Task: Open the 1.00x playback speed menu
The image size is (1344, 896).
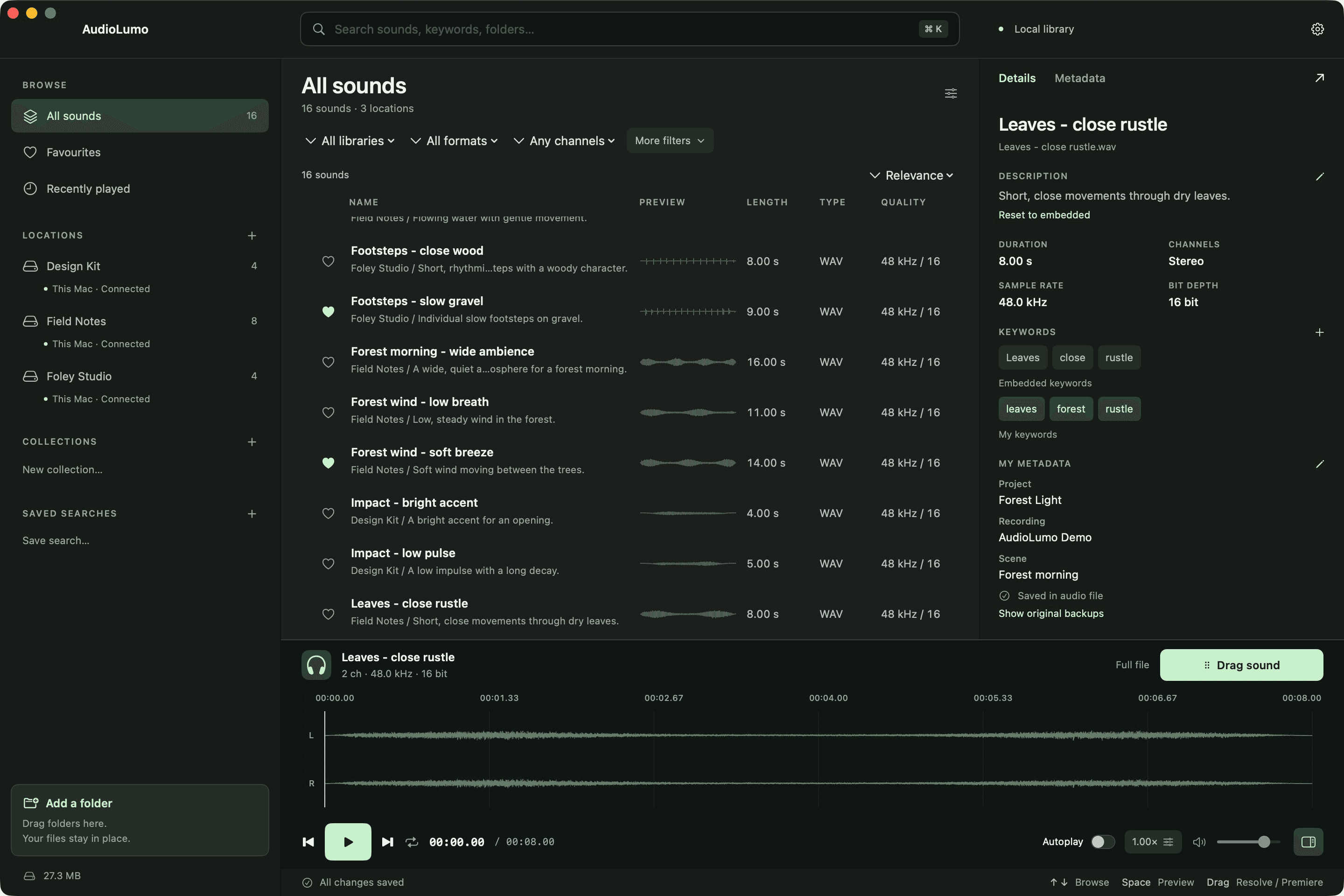Action: [1153, 842]
